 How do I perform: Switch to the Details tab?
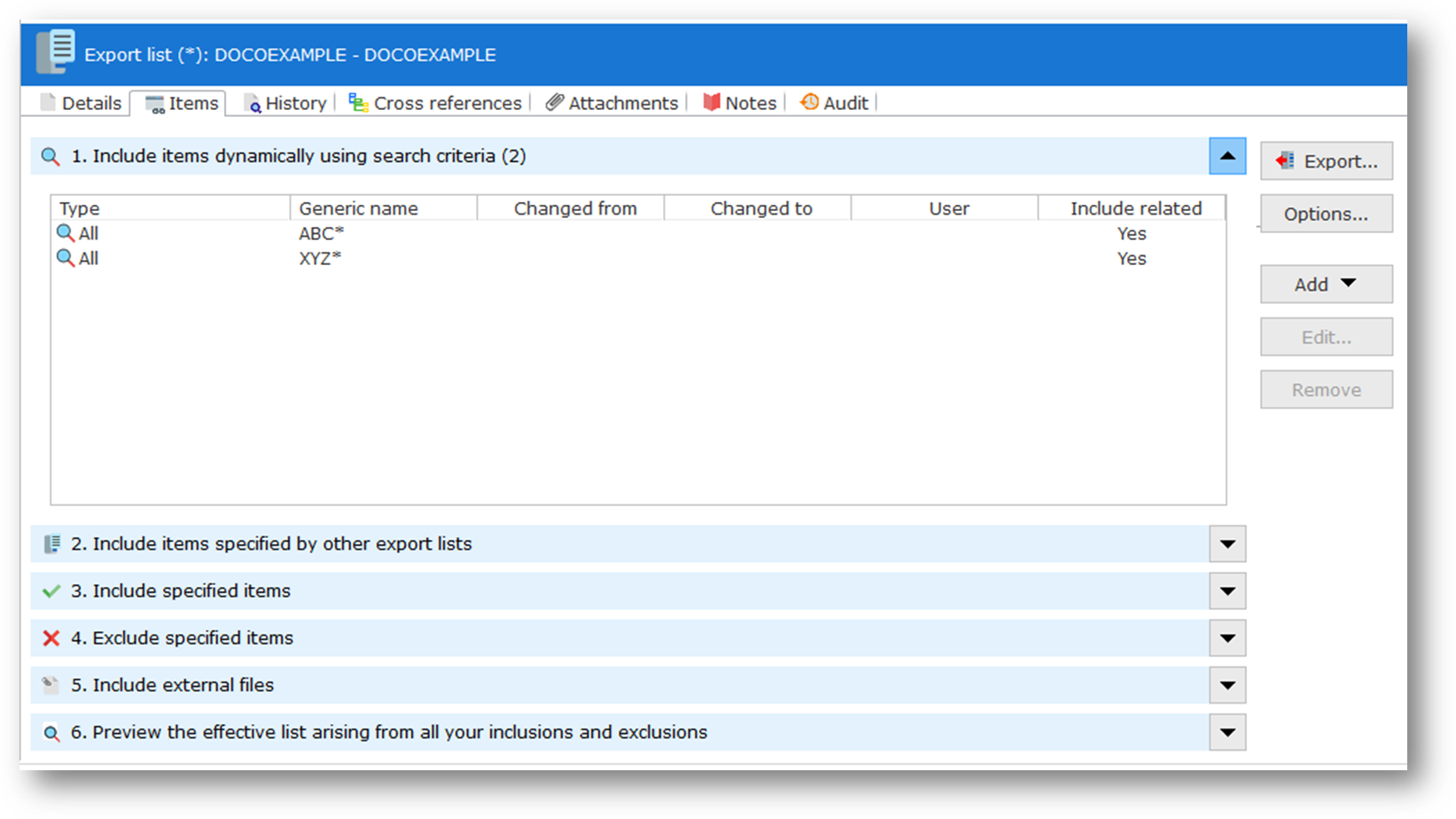(82, 104)
